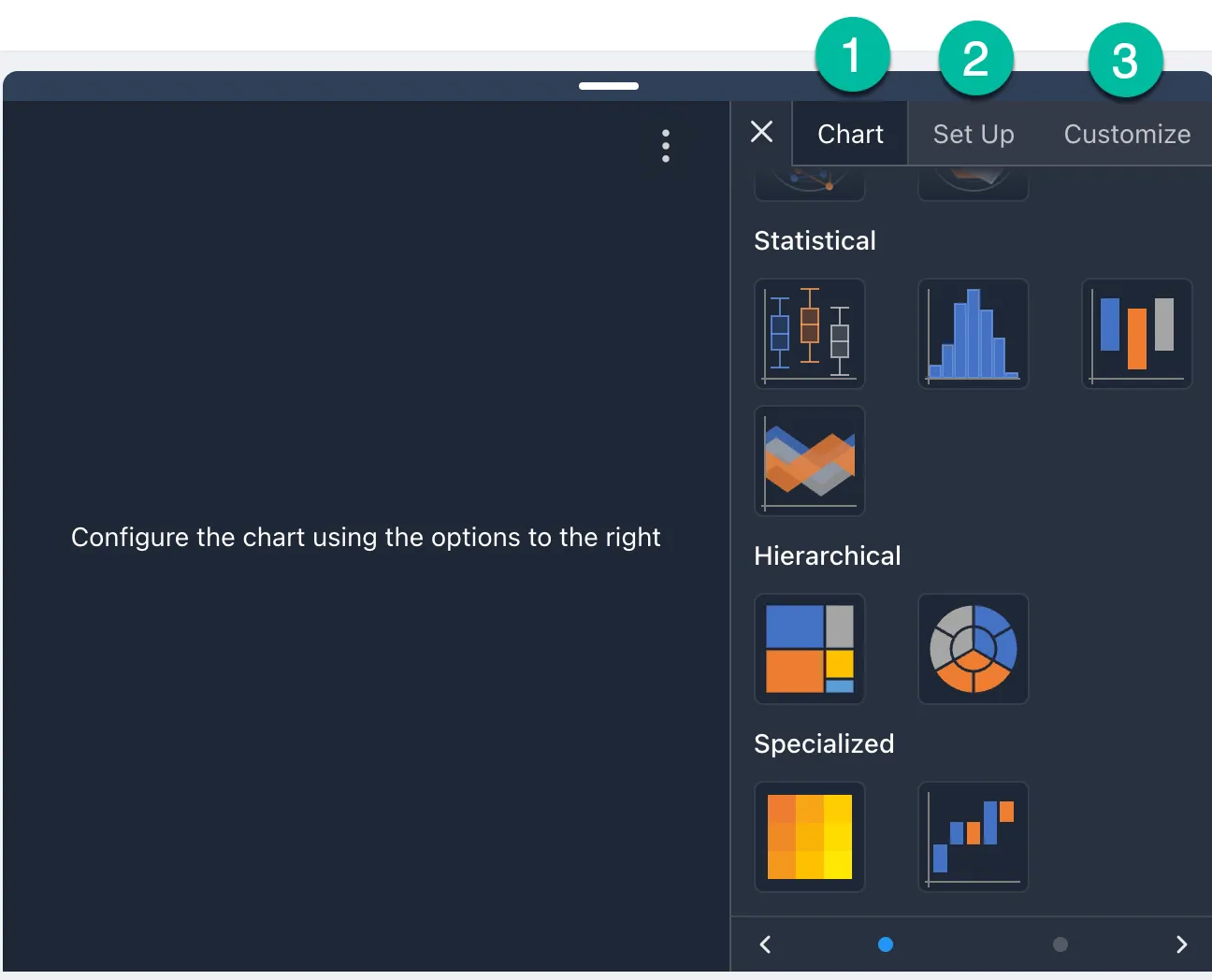Click the Statistical section heading
Screen dimensions: 1212x980
[x=815, y=240]
